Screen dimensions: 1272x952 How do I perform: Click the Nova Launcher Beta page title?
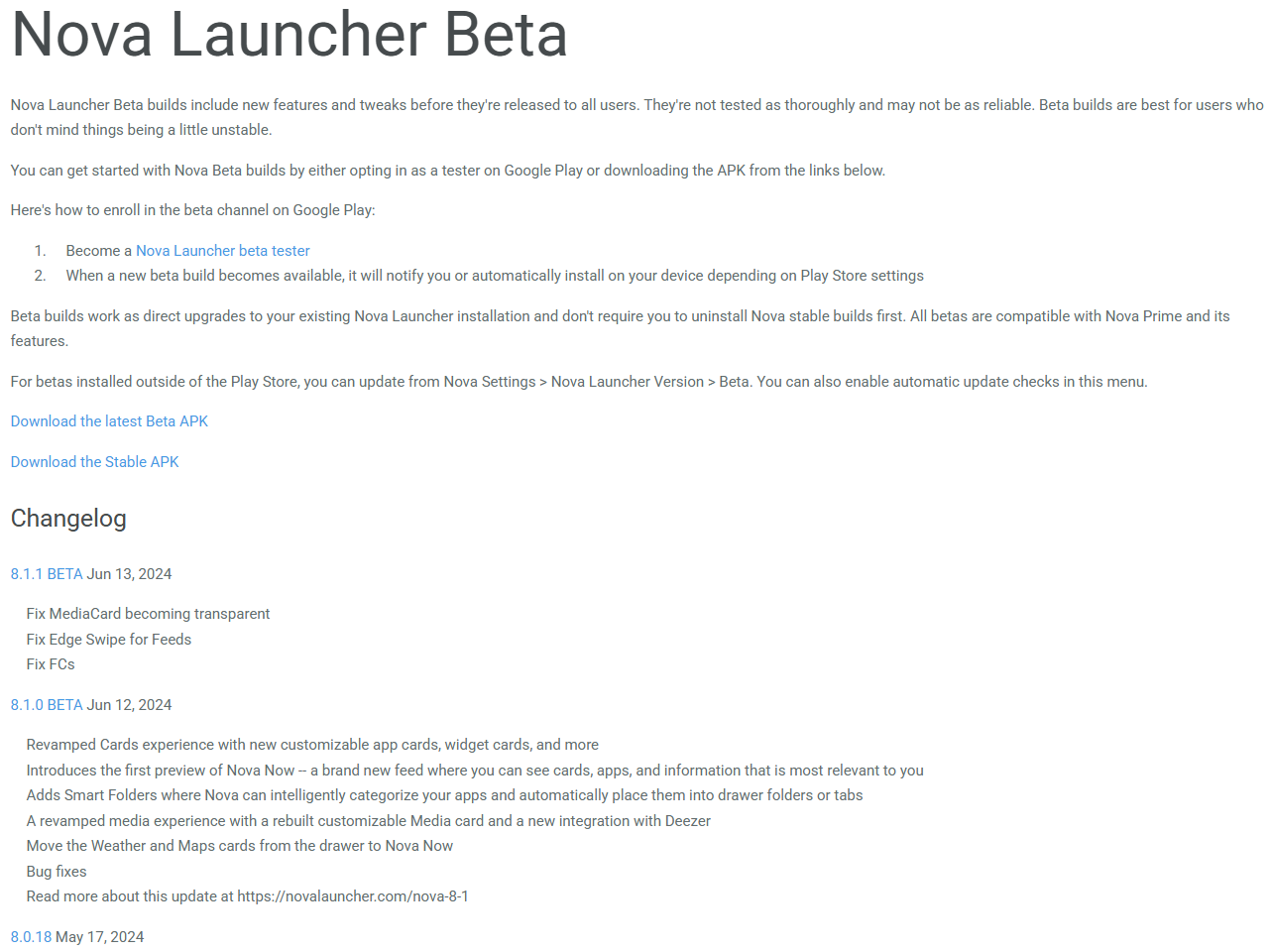(x=289, y=35)
